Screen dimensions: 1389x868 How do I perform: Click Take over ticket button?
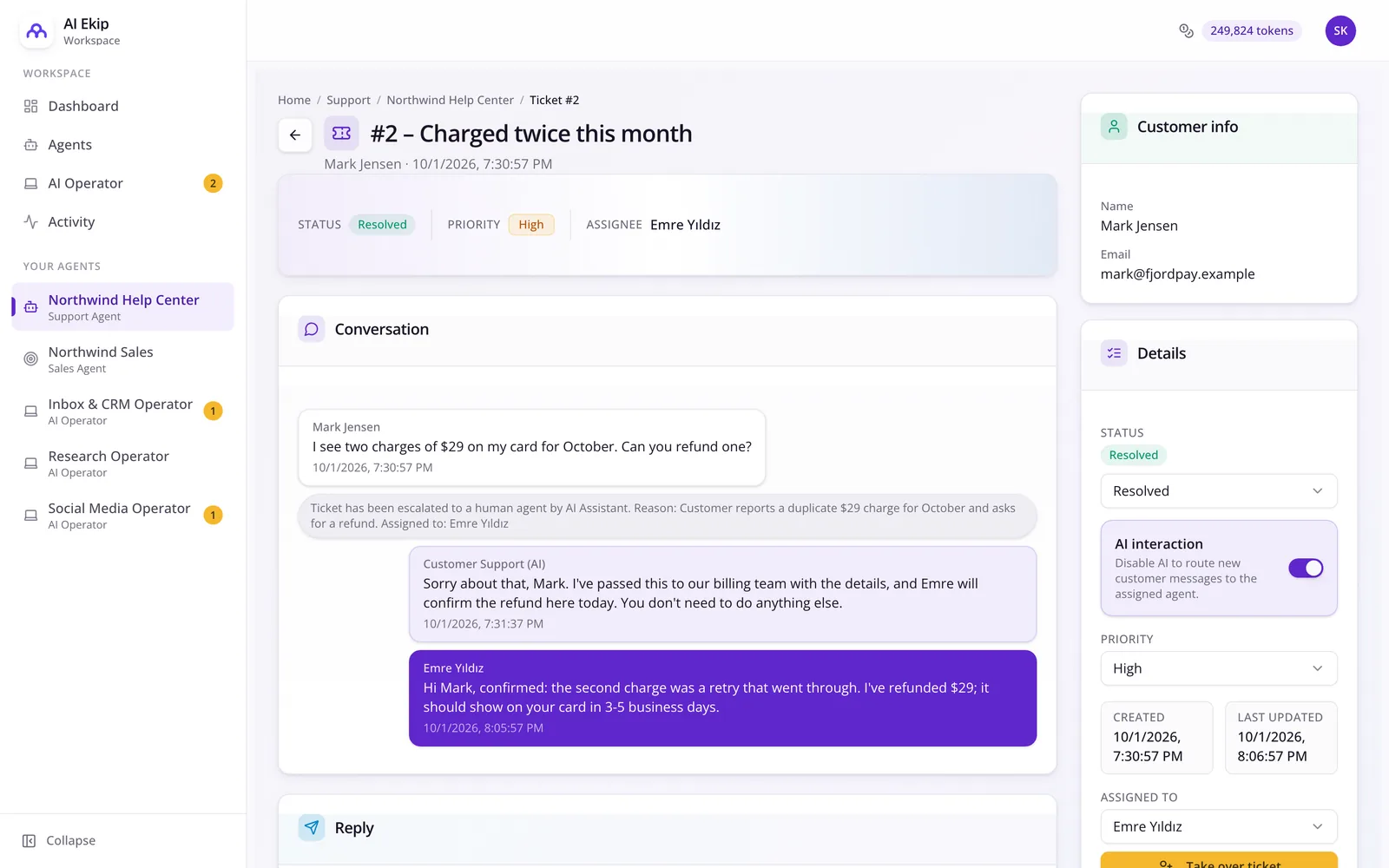pos(1219,860)
